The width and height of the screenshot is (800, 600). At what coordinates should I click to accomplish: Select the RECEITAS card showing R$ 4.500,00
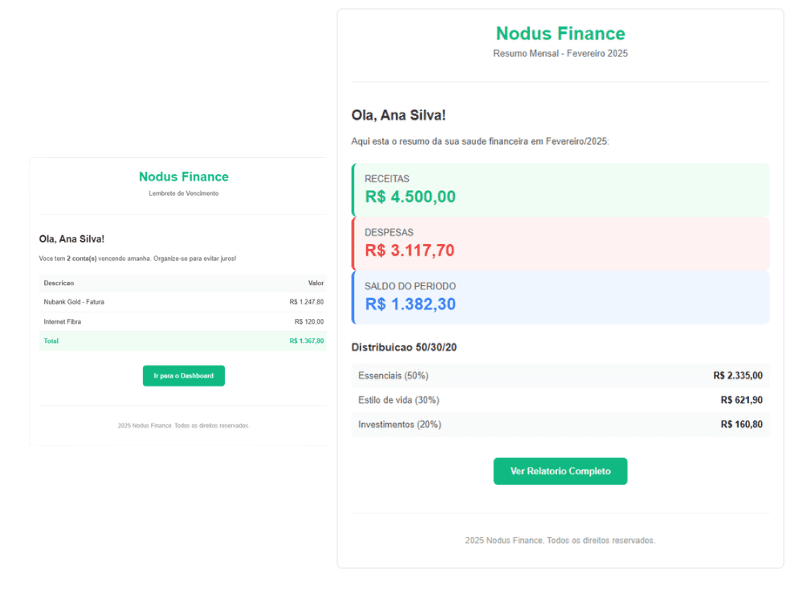pyautogui.click(x=560, y=190)
